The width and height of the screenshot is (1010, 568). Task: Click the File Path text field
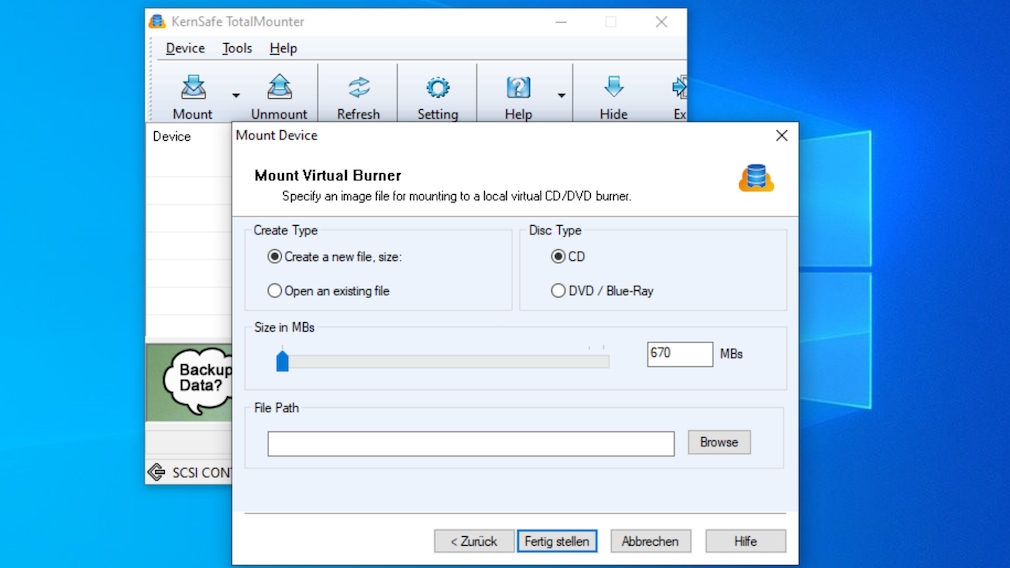click(x=470, y=443)
